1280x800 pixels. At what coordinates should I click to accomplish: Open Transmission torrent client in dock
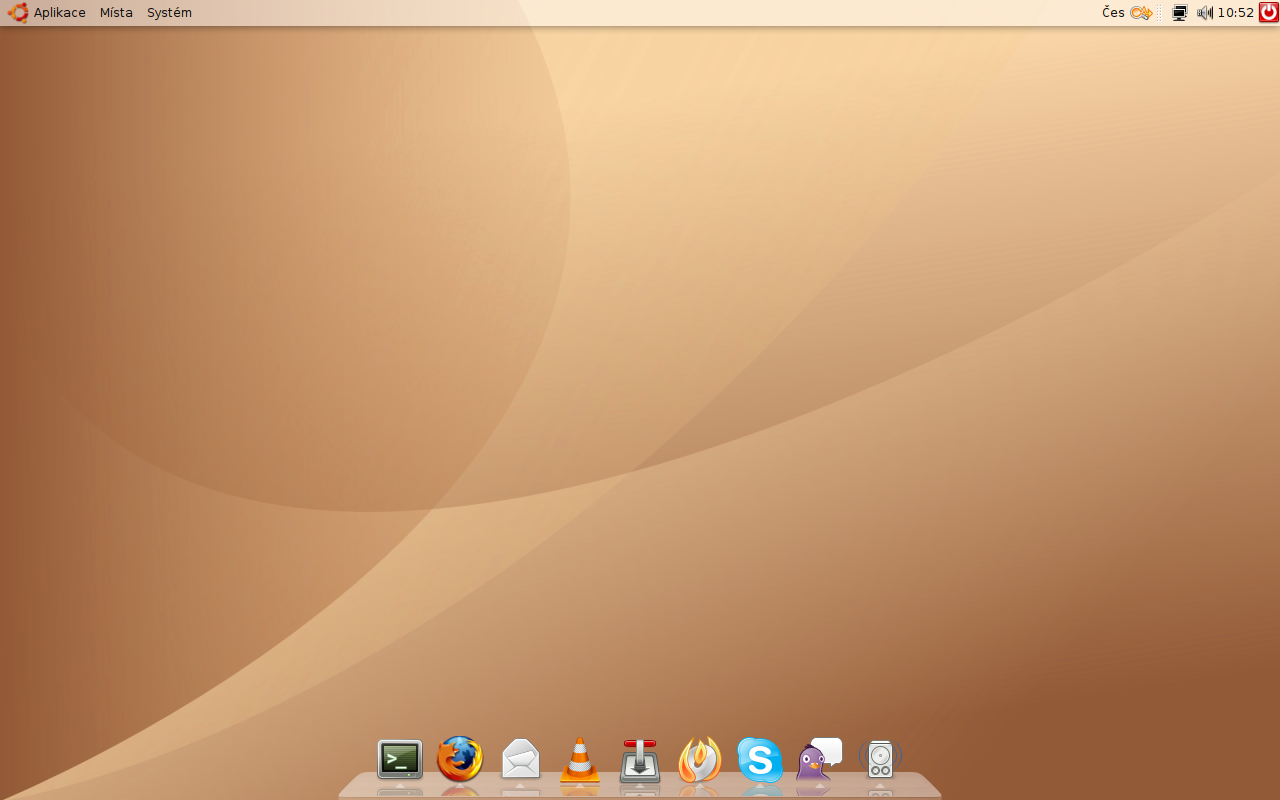pos(640,760)
